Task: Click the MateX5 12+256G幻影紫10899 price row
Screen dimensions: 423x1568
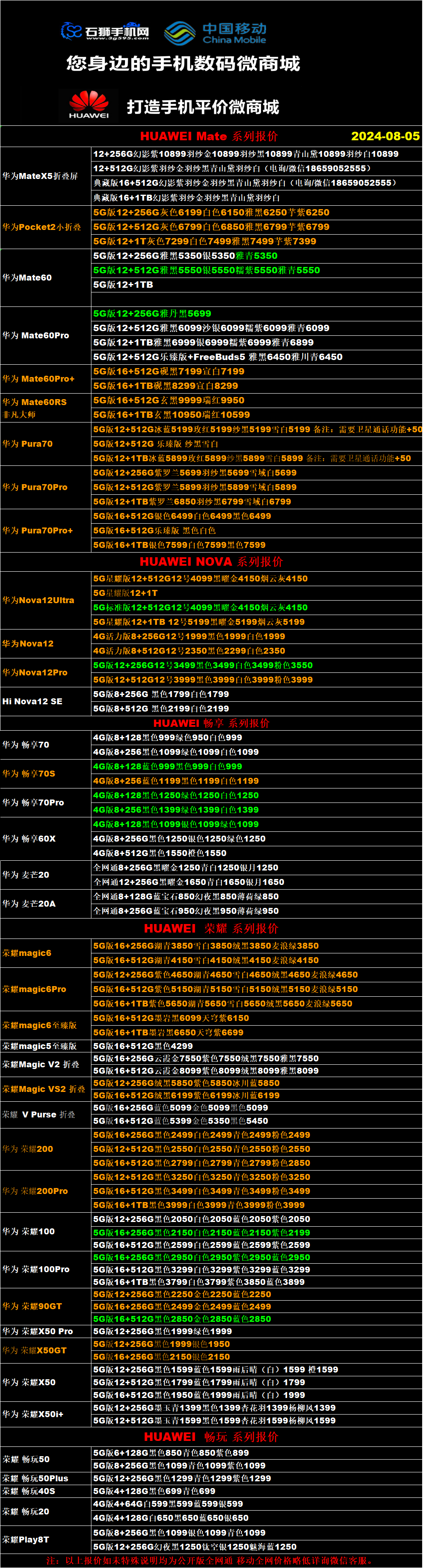Action: 256,154
